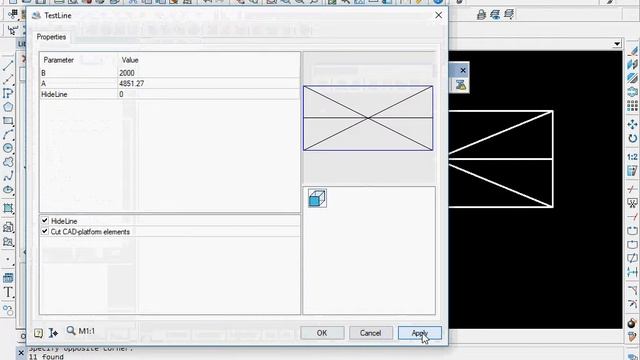Select the Spline tool in left toolbar

tap(8, 176)
